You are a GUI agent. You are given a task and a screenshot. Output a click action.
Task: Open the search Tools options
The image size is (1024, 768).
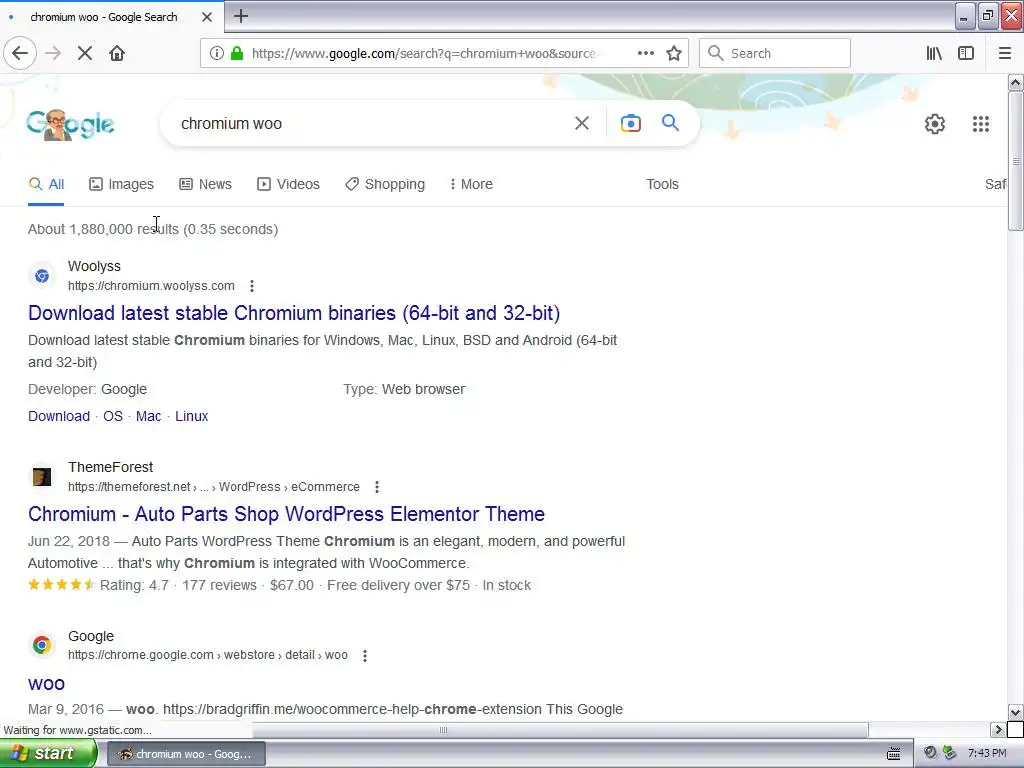point(662,184)
